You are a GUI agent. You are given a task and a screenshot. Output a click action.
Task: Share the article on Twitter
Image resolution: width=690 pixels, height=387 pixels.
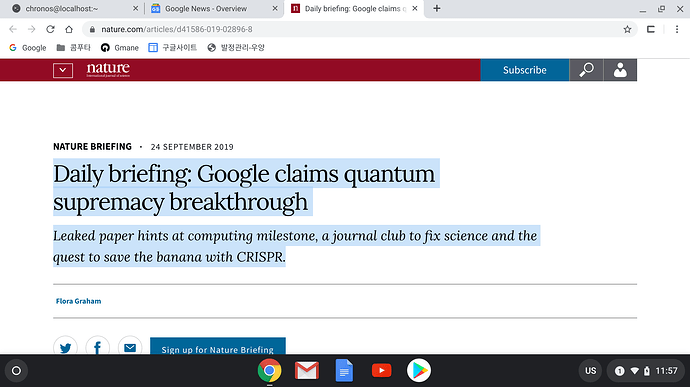click(x=65, y=347)
